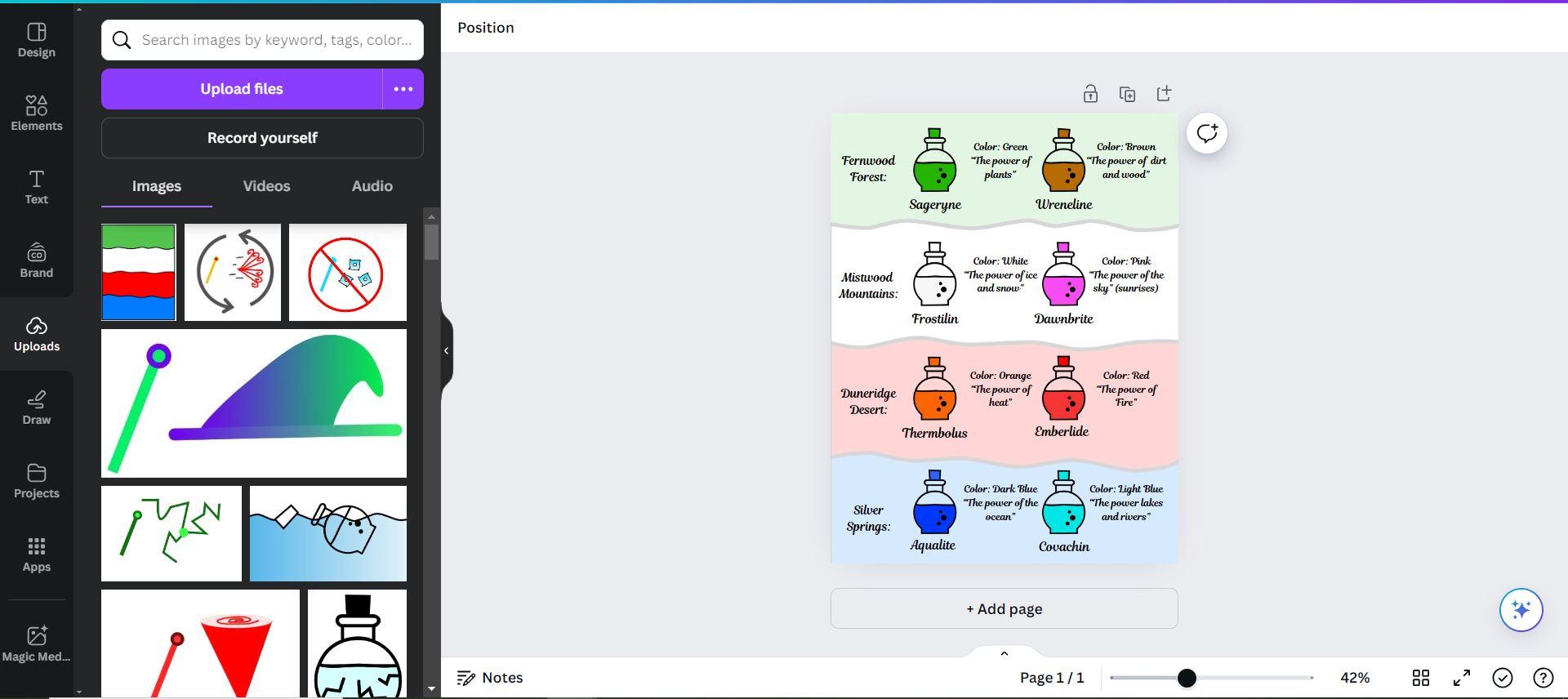Click the Upload files button
Image resolution: width=1568 pixels, height=699 pixels.
pos(242,89)
